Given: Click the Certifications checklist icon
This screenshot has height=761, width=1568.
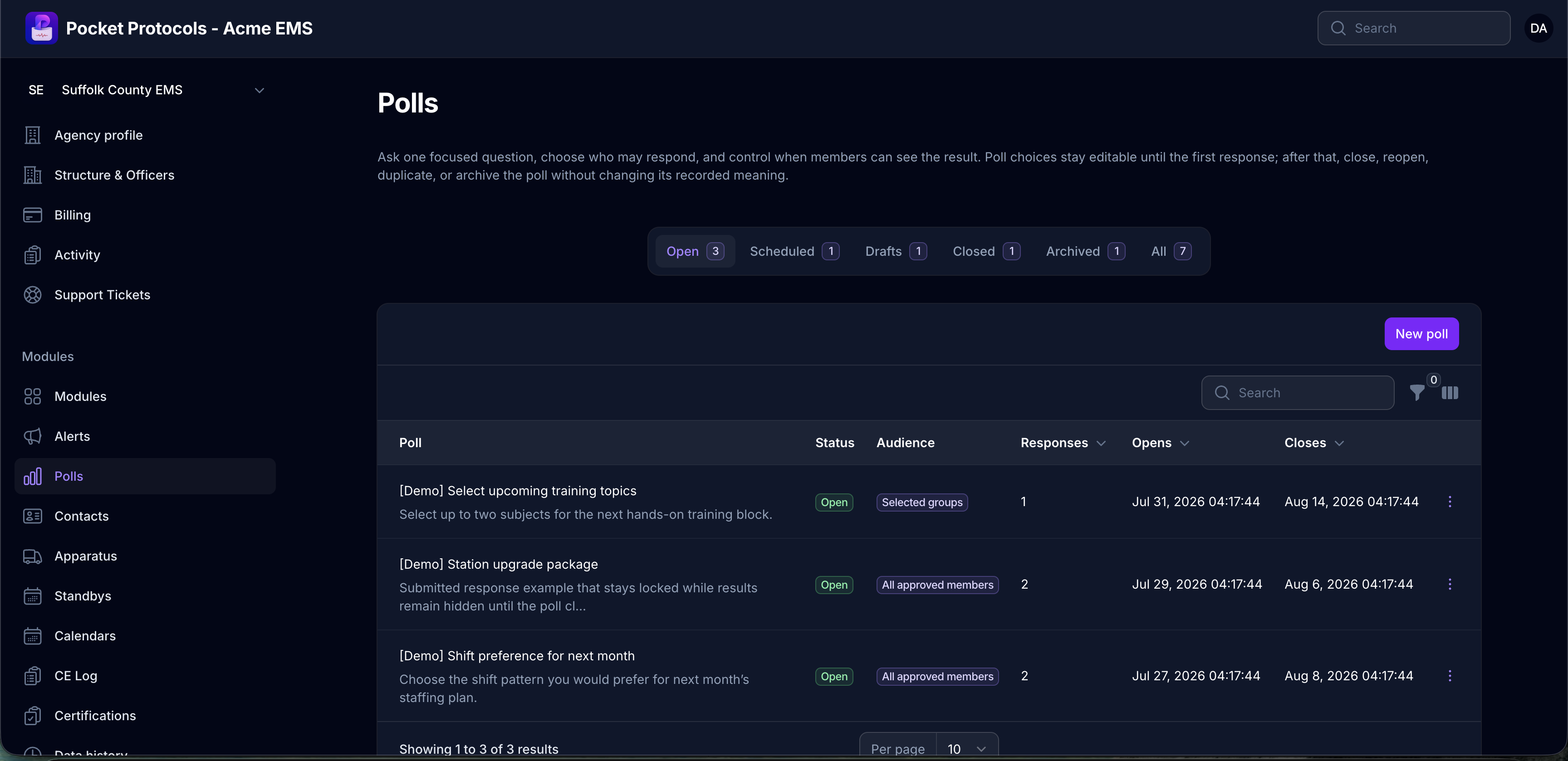Looking at the screenshot, I should pyautogui.click(x=32, y=716).
